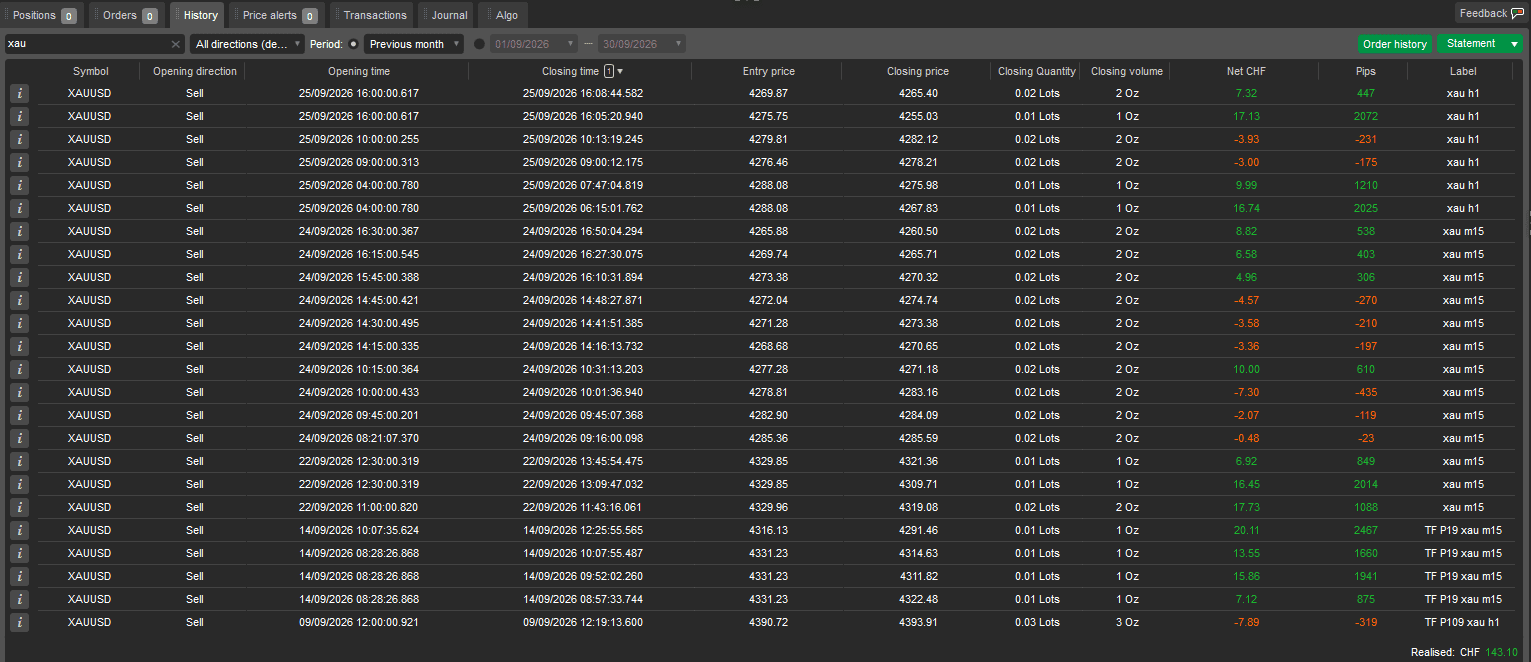The width and height of the screenshot is (1531, 662).
Task: Open info for trade closed 14/09/2026 09:52:02
Action: [x=19, y=576]
